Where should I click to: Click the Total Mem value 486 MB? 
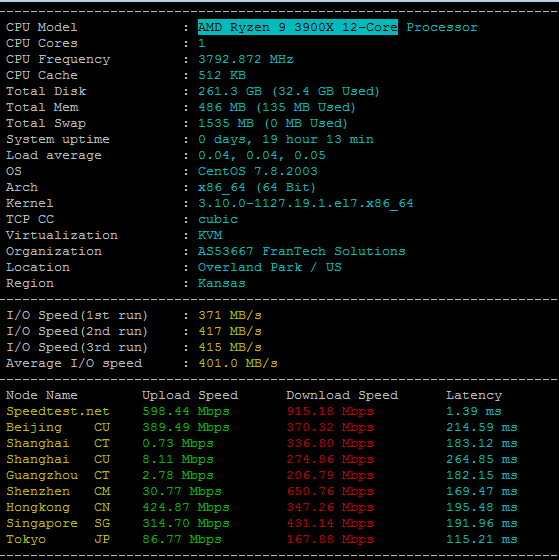point(222,107)
